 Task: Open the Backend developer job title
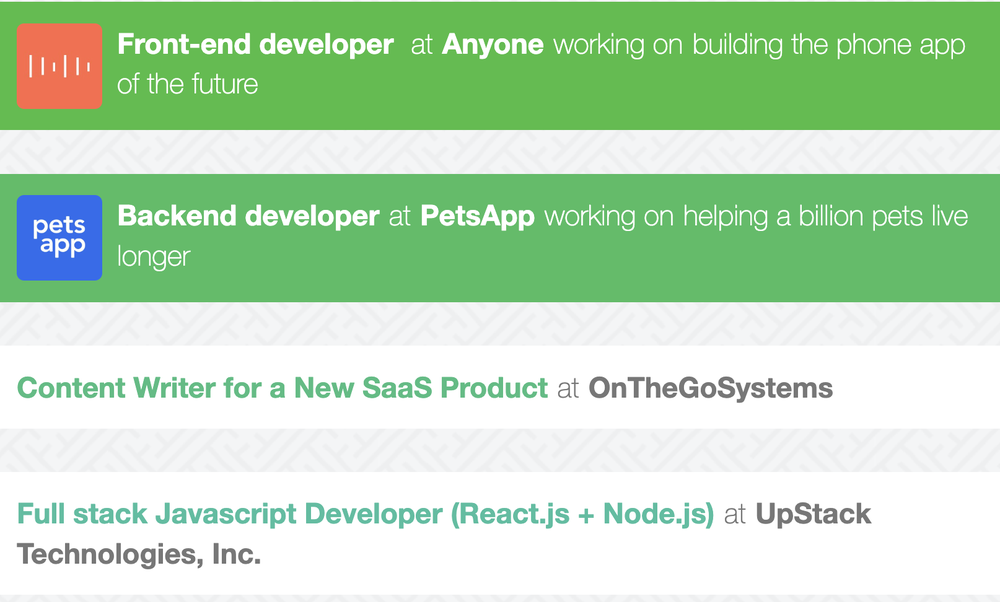point(249,216)
